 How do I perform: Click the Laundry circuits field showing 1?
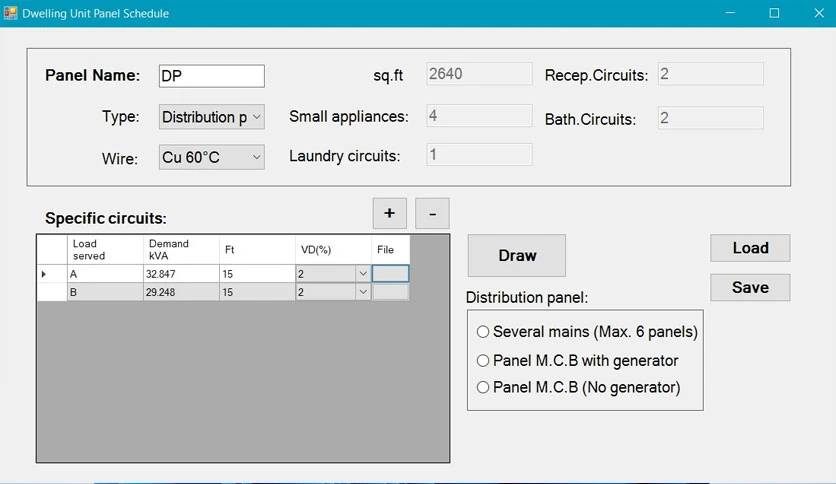(x=479, y=155)
